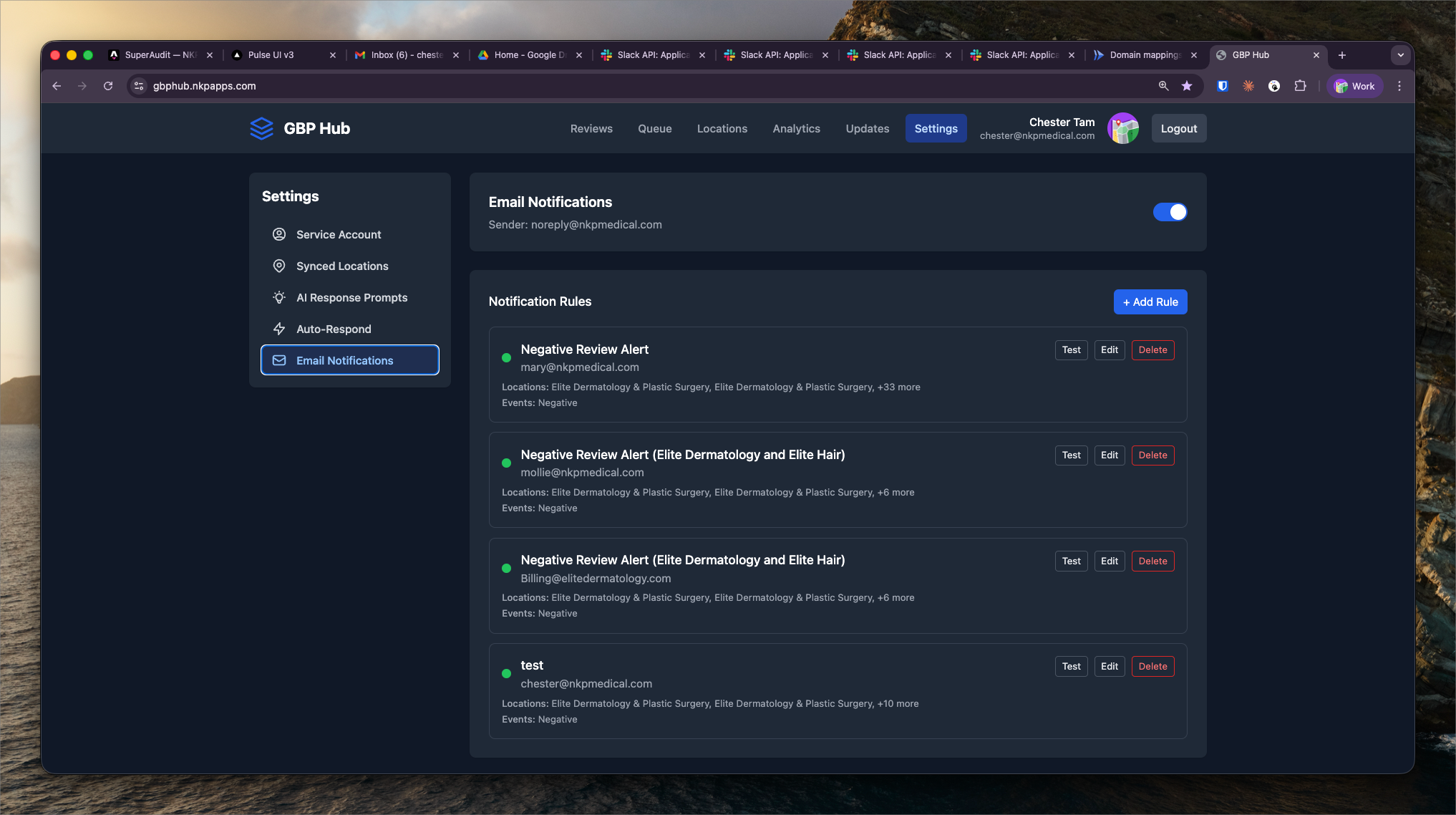1456x815 pixels.
Task: Open Chrome three-dot menu
Action: (1399, 86)
